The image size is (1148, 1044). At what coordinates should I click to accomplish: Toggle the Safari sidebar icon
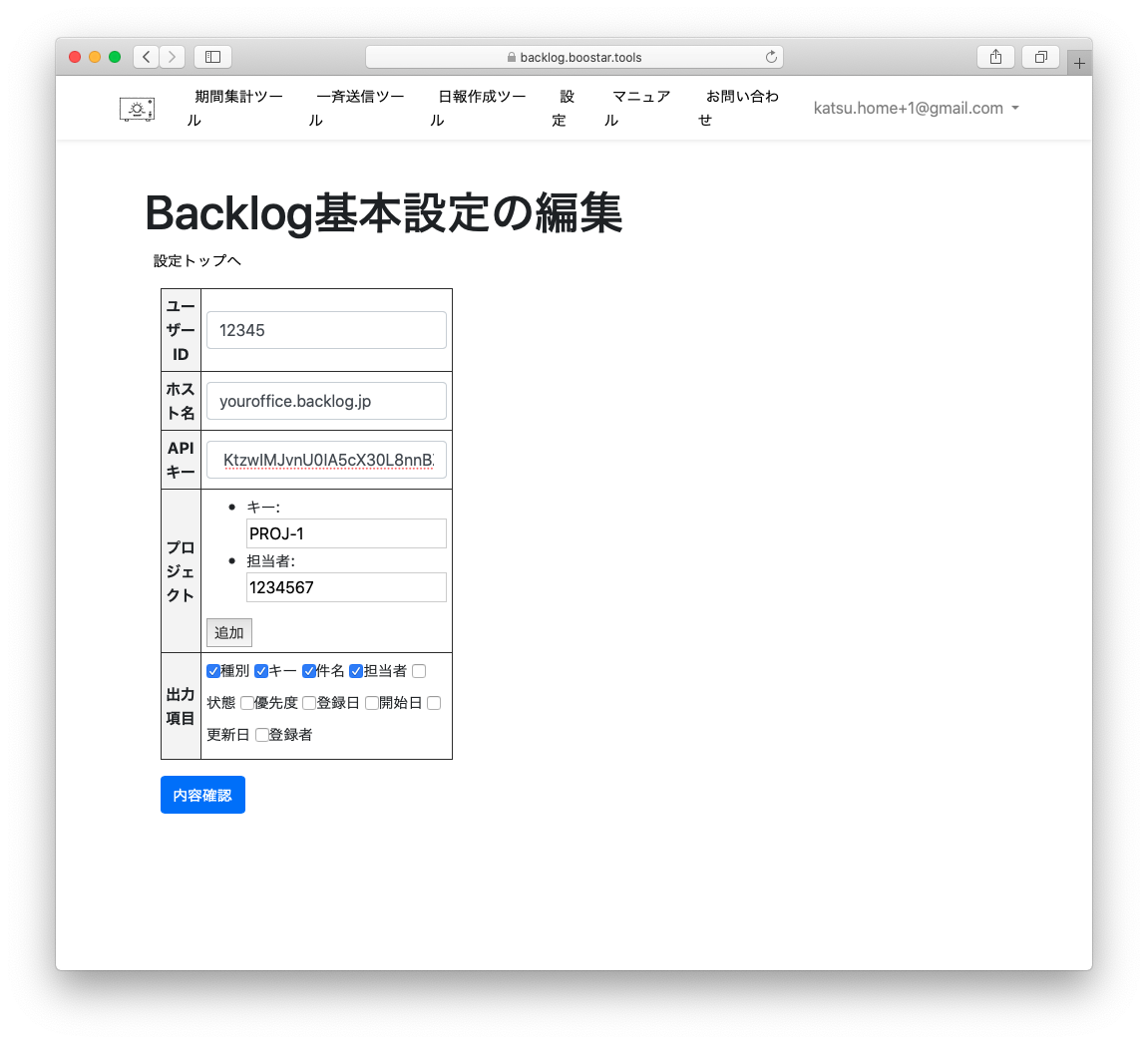point(212,57)
